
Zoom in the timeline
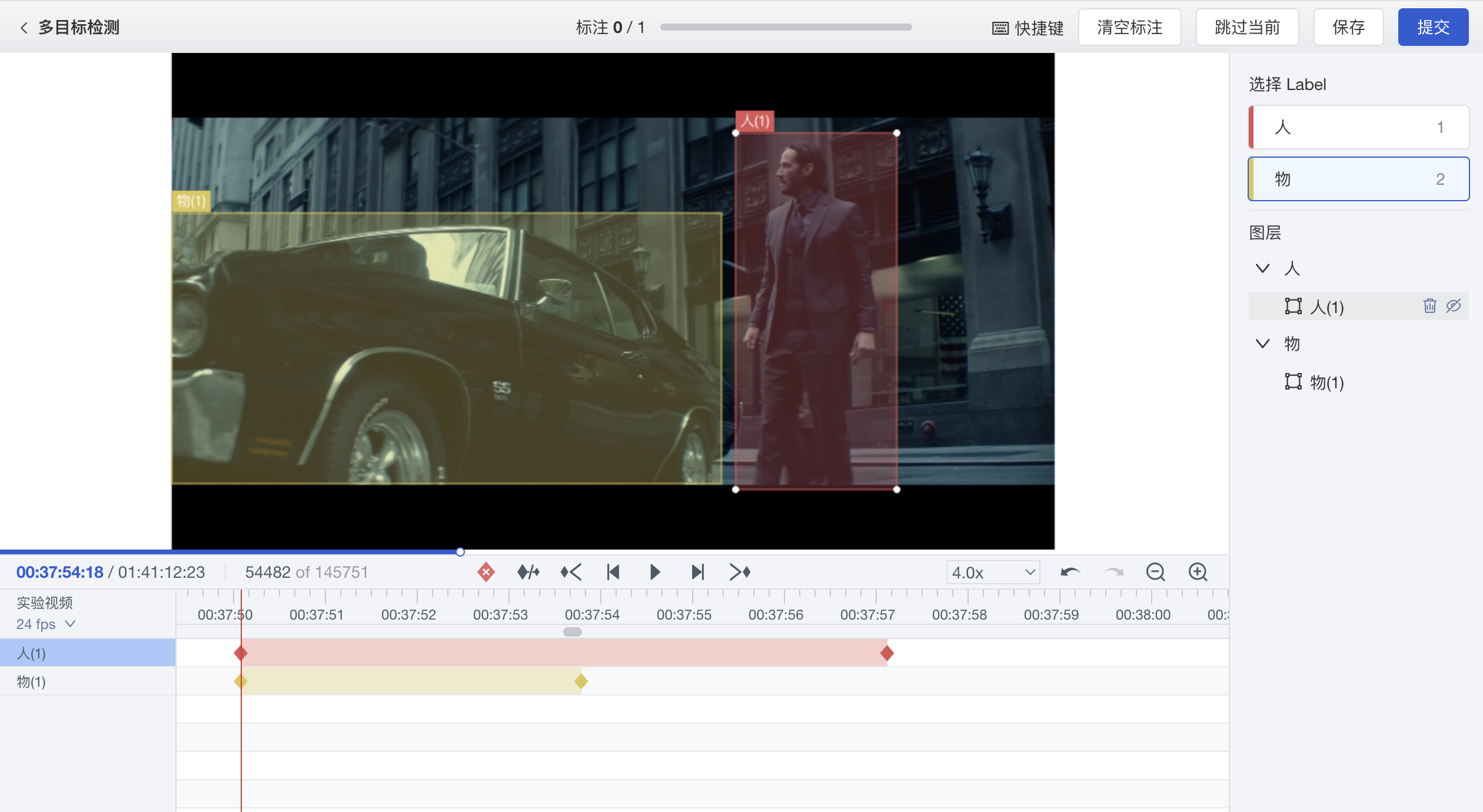click(1198, 572)
